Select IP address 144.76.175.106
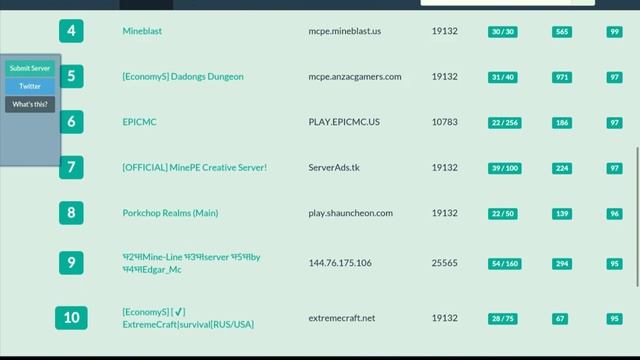This screenshot has width=640, height=360. (x=340, y=263)
